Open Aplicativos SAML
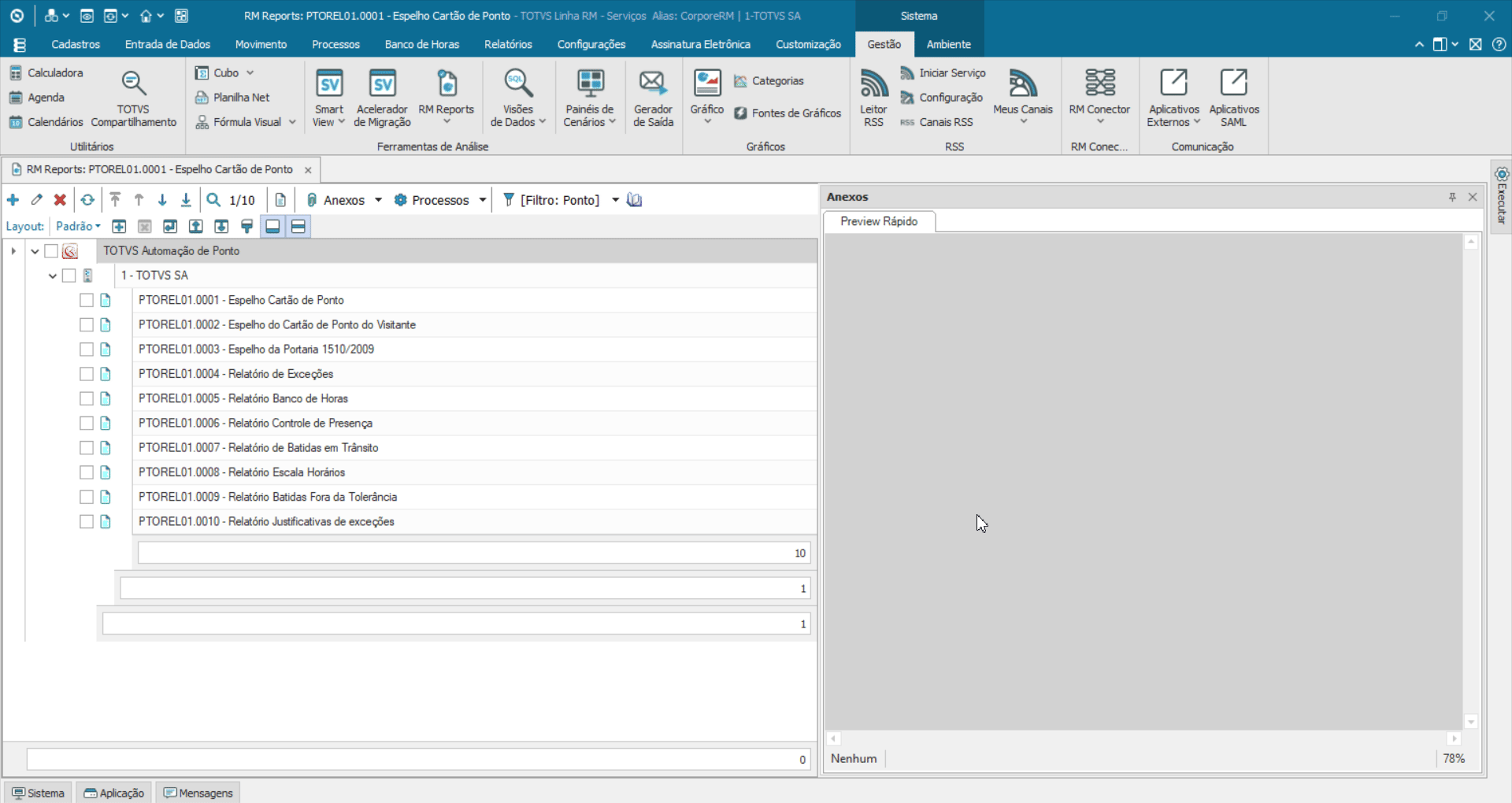Viewport: 1512px width, 803px height. click(x=1234, y=98)
